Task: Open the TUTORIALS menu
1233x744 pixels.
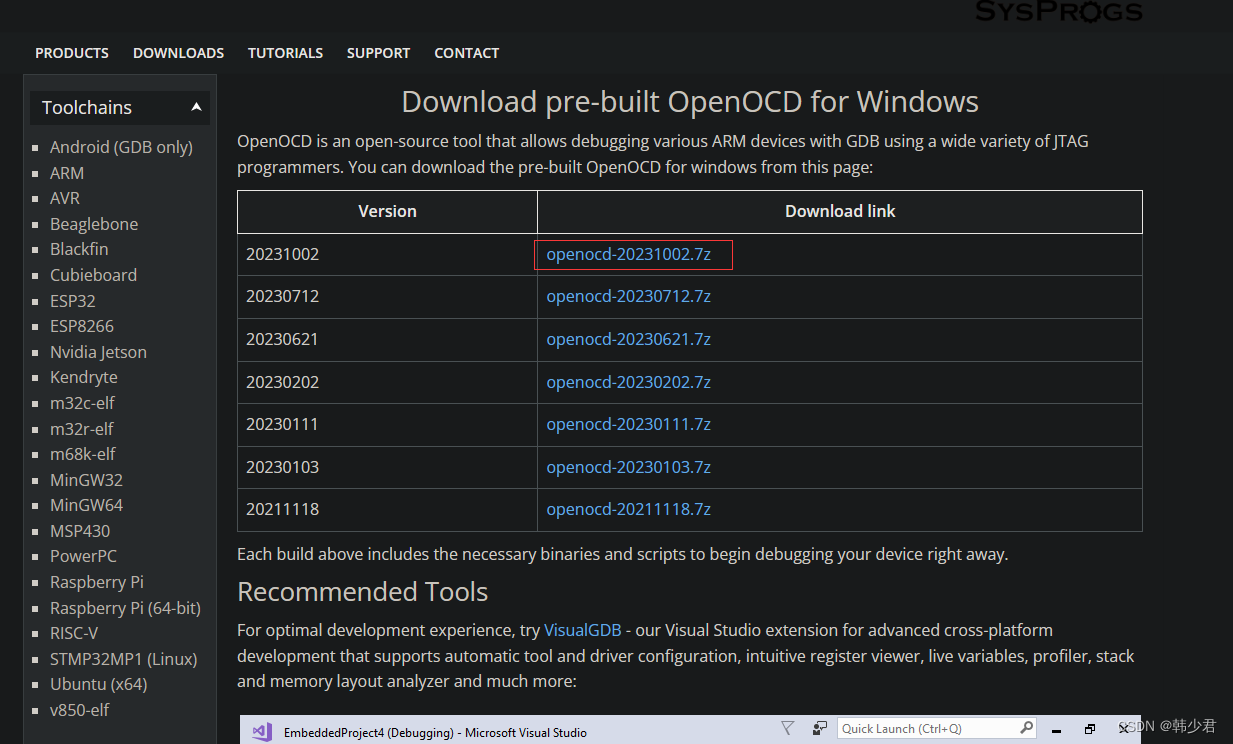Action: pyautogui.click(x=285, y=53)
